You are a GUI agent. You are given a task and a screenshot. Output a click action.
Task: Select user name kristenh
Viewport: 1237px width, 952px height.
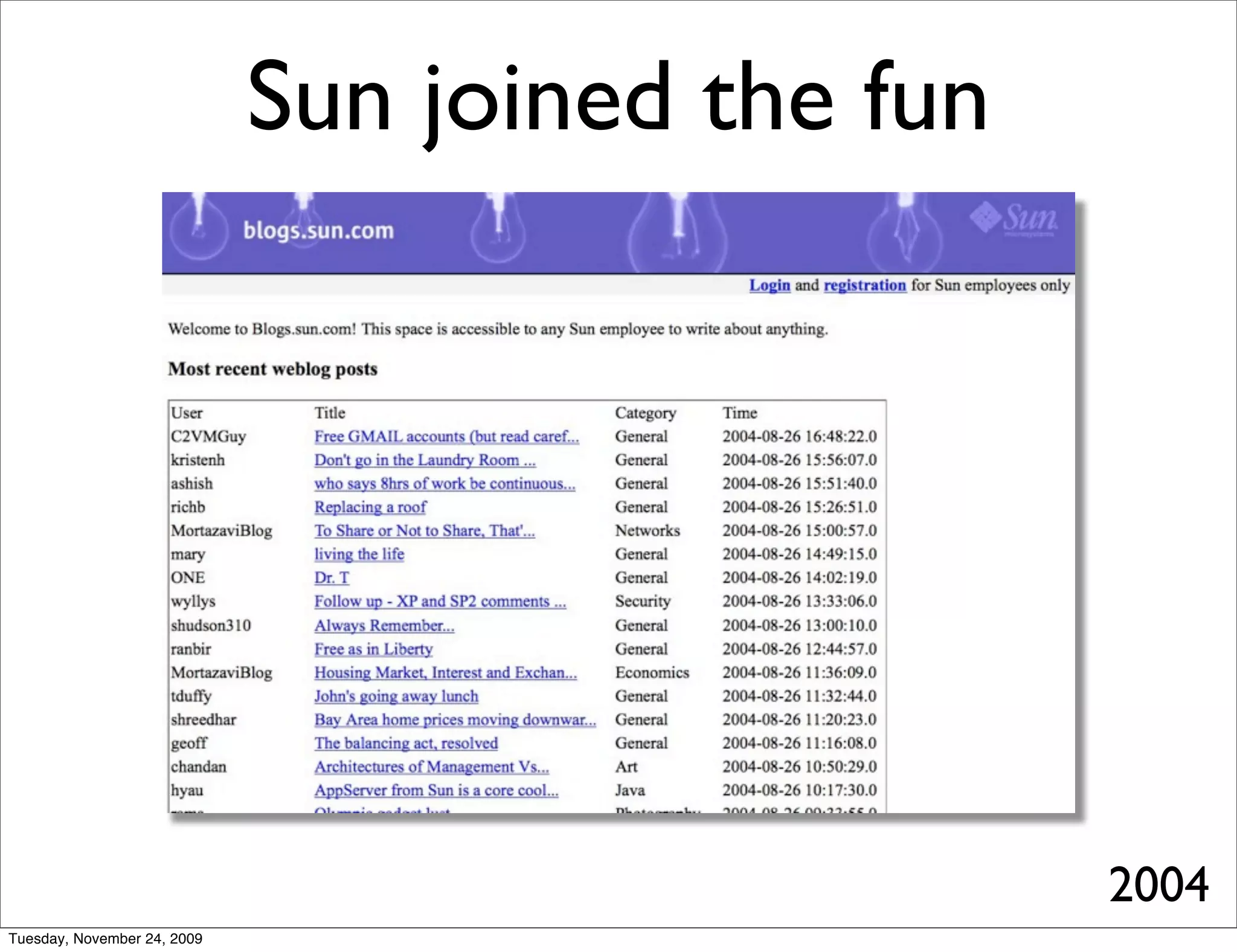point(198,460)
